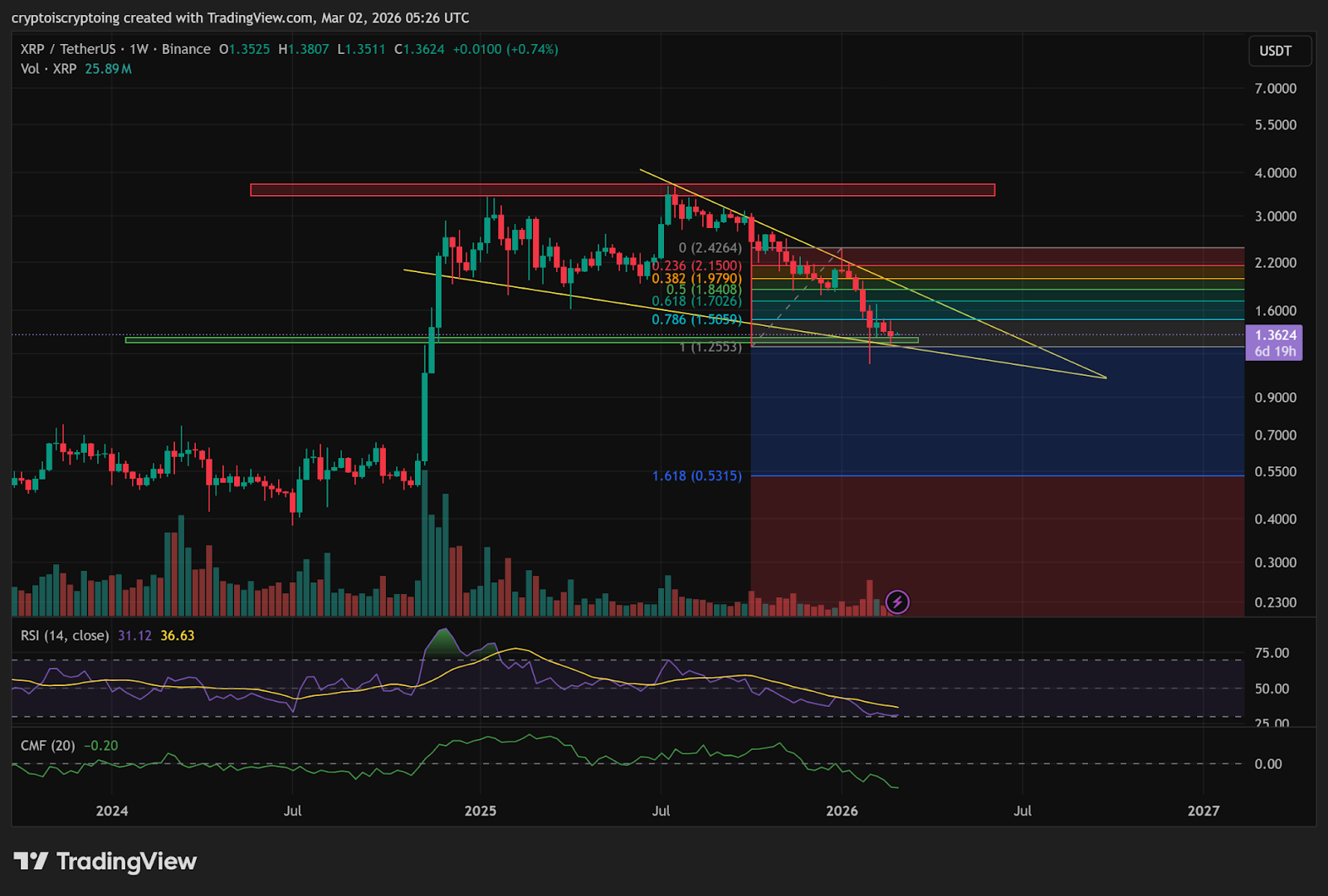
Task: Click the 75.00 level on RSI scale
Action: 1272,653
